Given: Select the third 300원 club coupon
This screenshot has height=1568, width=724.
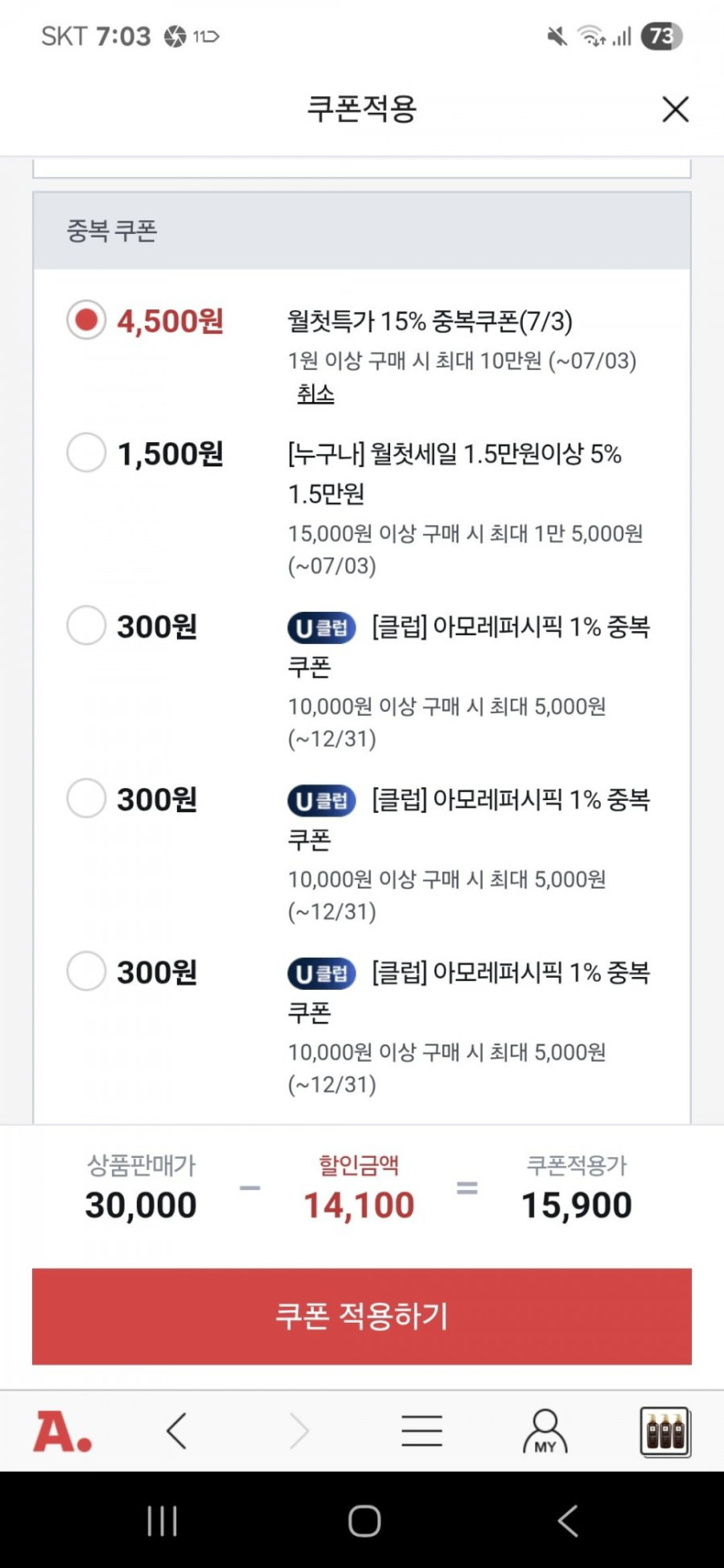Looking at the screenshot, I should pos(87,971).
